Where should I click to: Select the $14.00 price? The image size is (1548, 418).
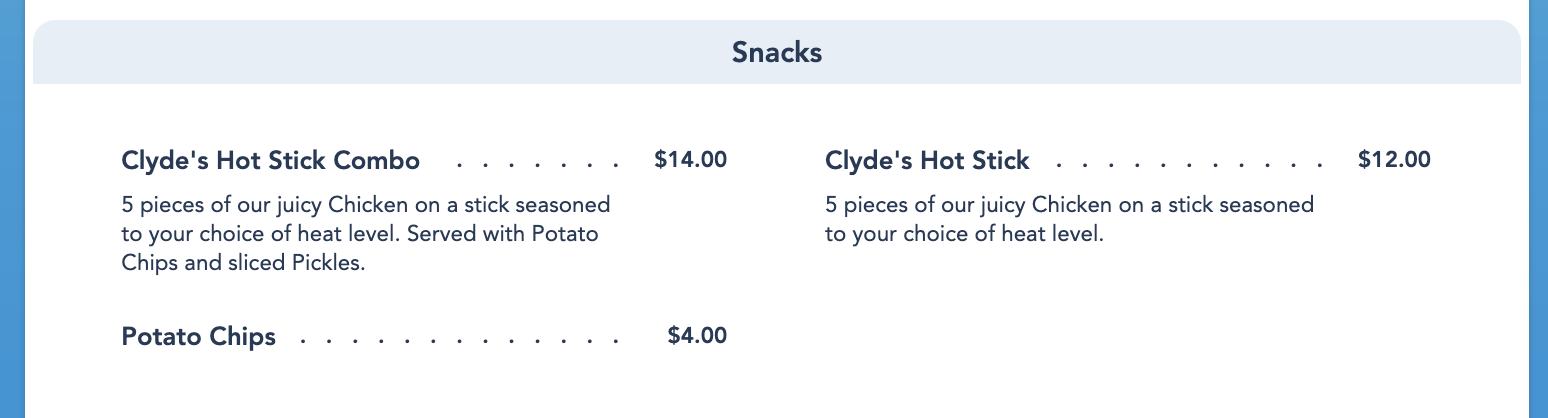click(690, 159)
